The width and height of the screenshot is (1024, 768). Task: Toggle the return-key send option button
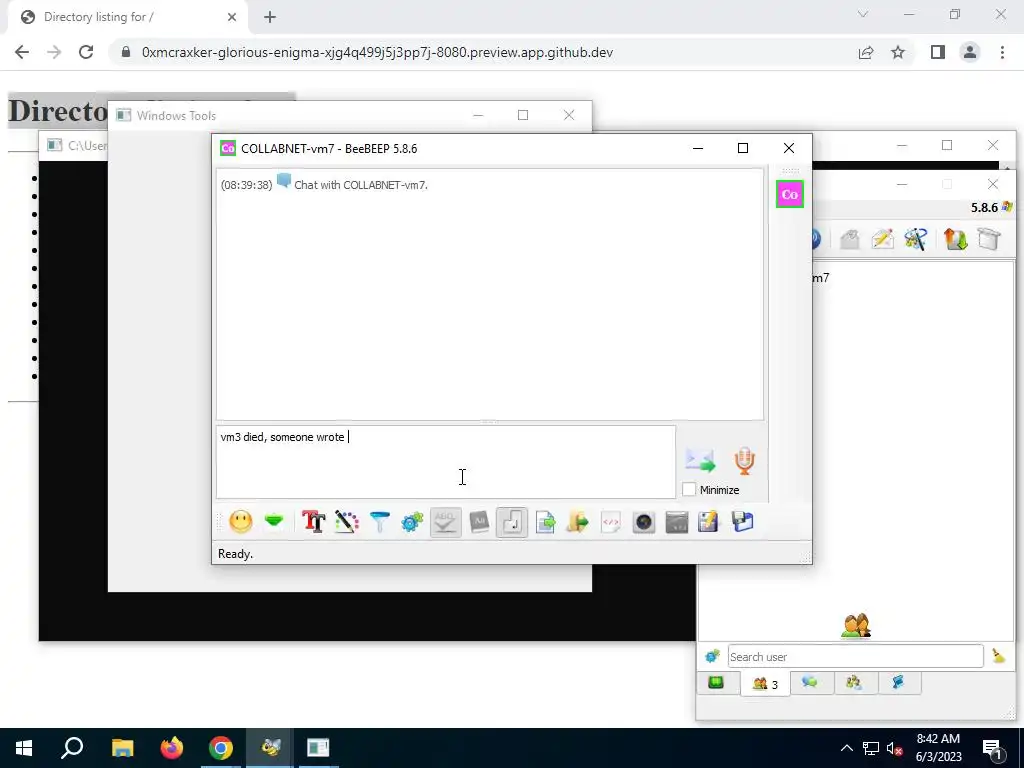pos(512,522)
